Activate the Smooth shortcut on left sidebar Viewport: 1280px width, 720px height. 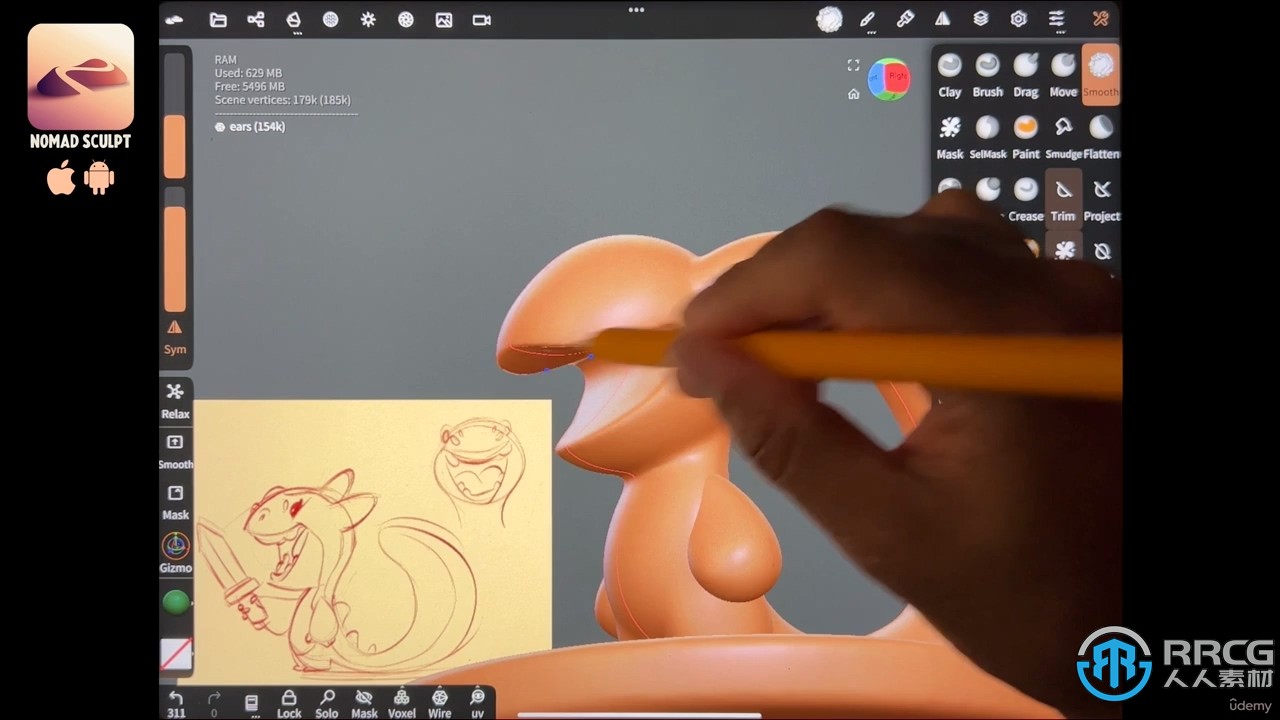(x=175, y=451)
